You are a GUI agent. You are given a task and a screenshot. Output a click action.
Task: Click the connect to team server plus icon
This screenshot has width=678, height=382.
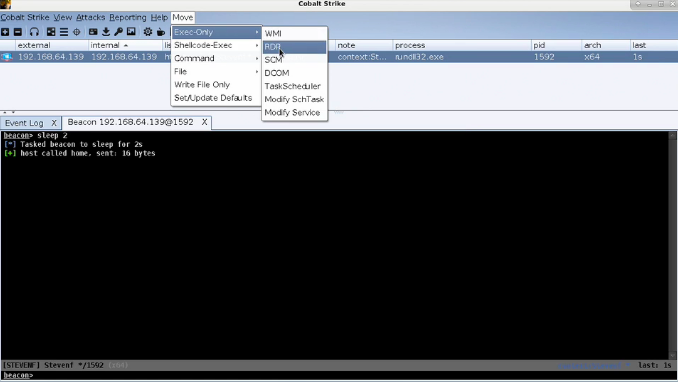(5, 32)
